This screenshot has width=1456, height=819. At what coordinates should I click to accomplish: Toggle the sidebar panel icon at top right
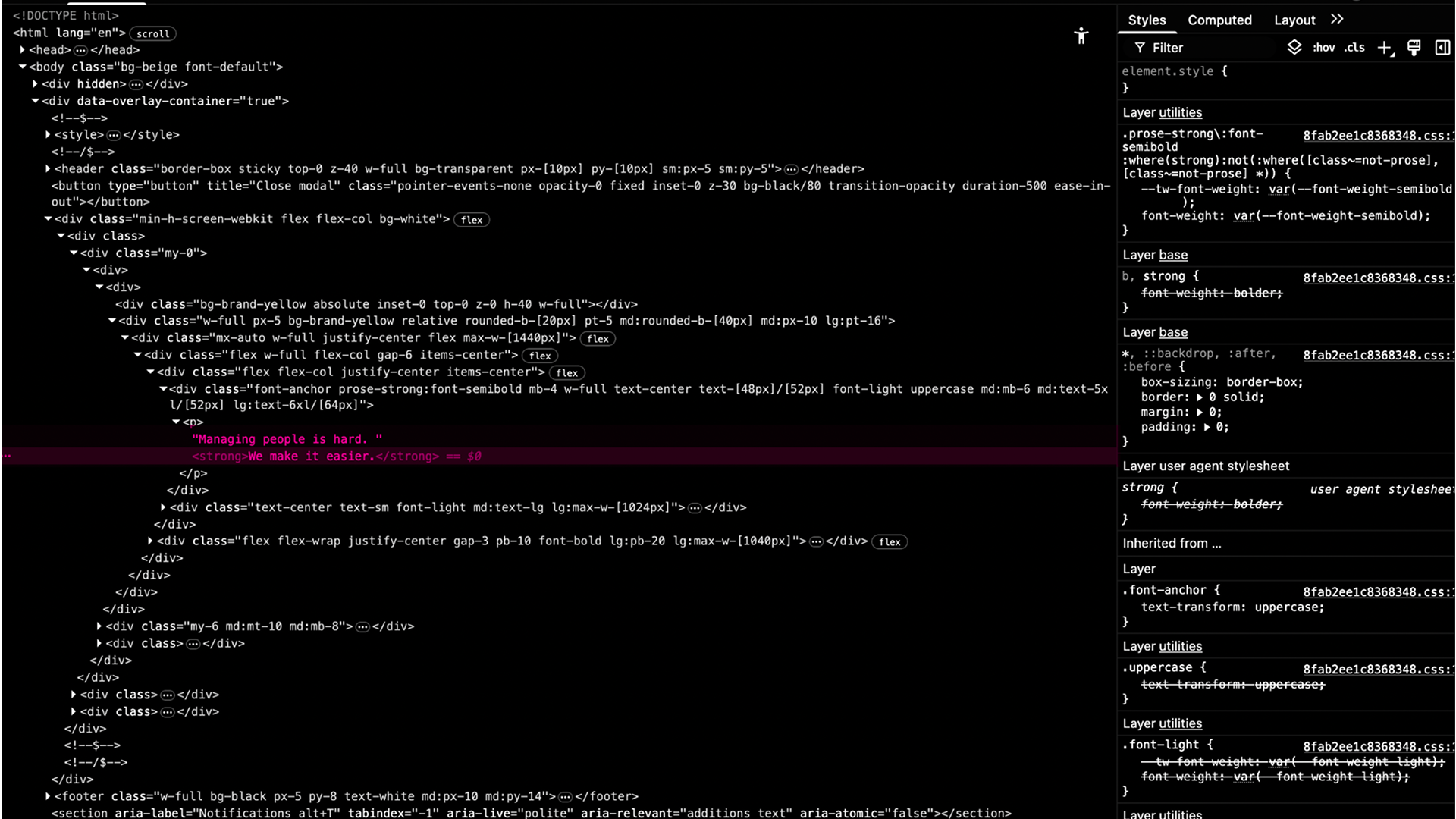[1442, 47]
